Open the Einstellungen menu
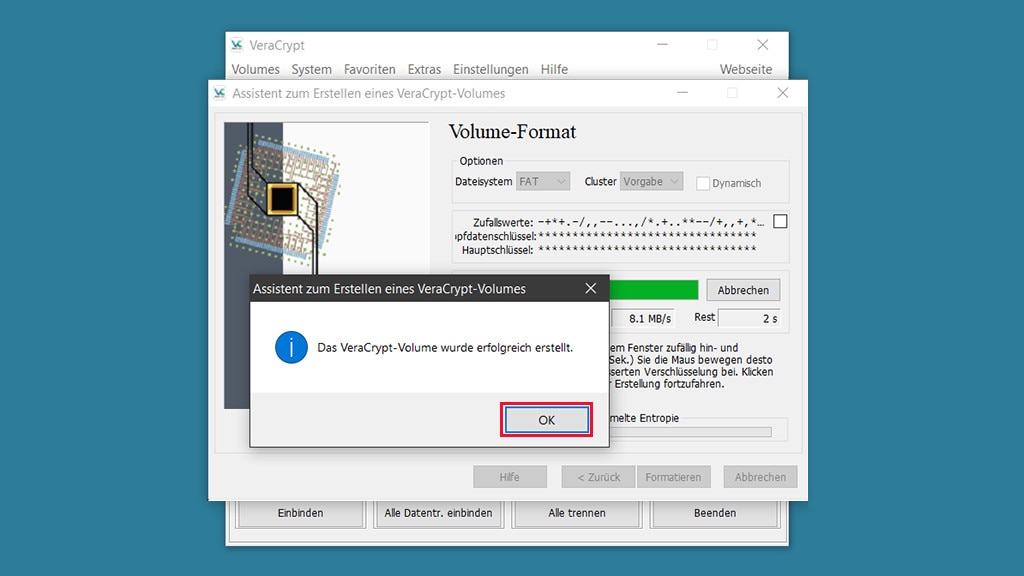 (490, 69)
